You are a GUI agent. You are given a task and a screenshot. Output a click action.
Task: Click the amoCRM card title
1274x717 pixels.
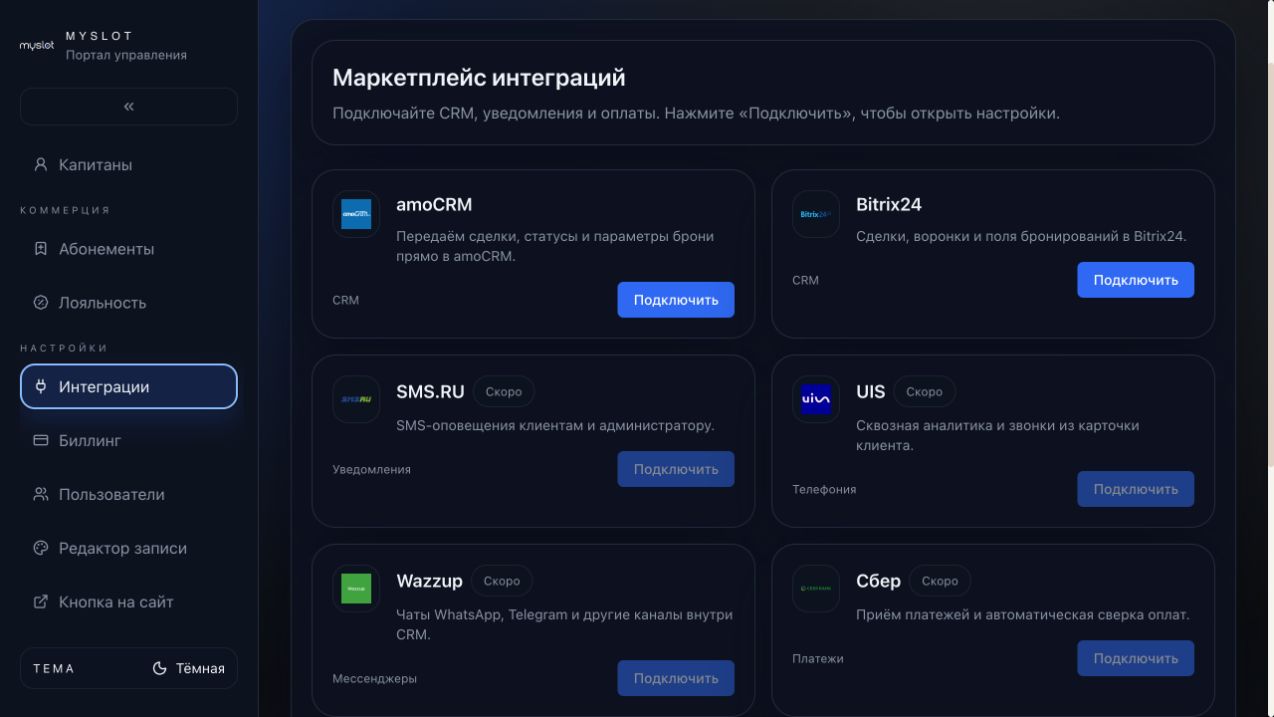tap(434, 205)
